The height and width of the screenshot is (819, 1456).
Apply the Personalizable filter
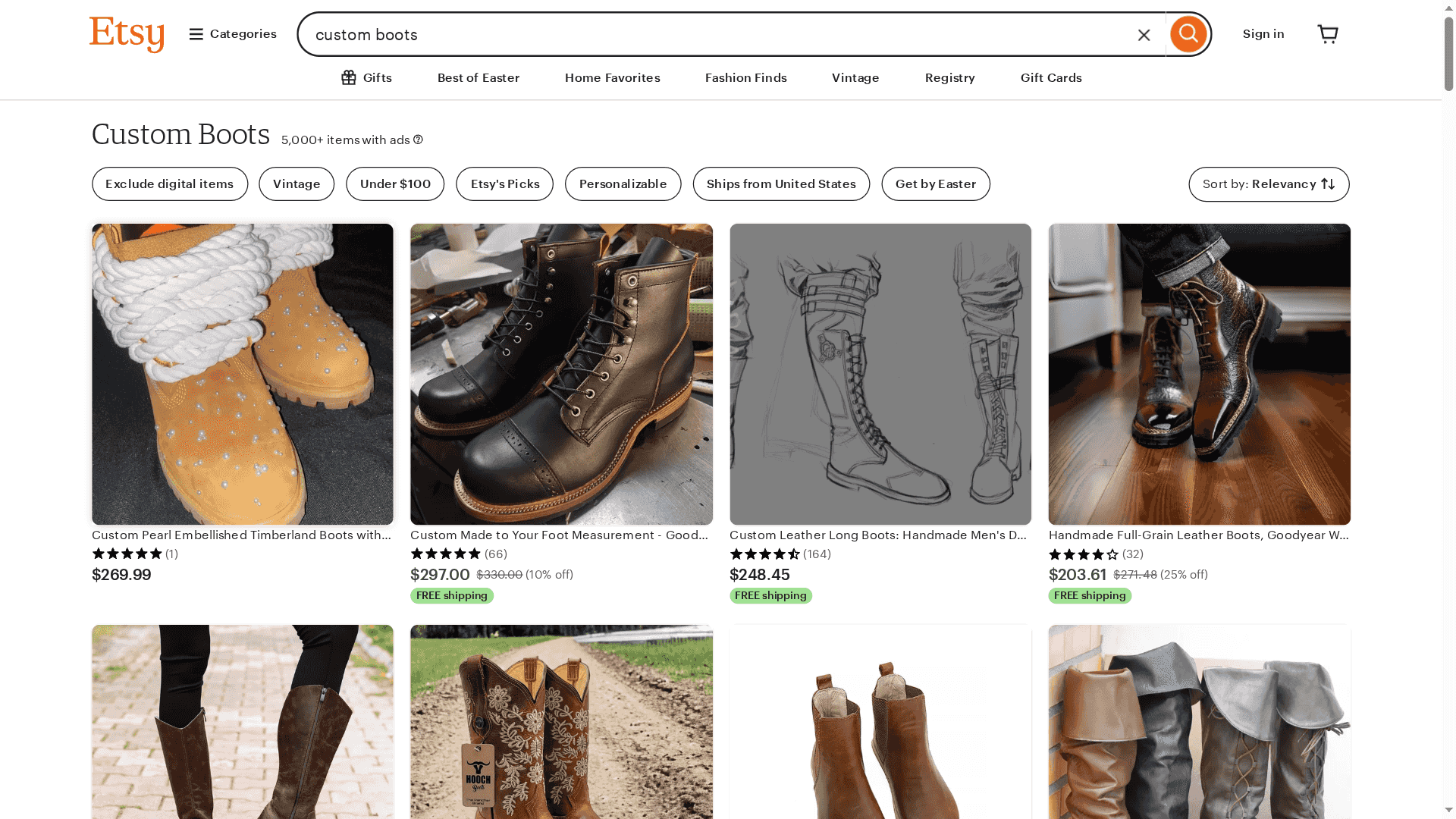point(622,184)
